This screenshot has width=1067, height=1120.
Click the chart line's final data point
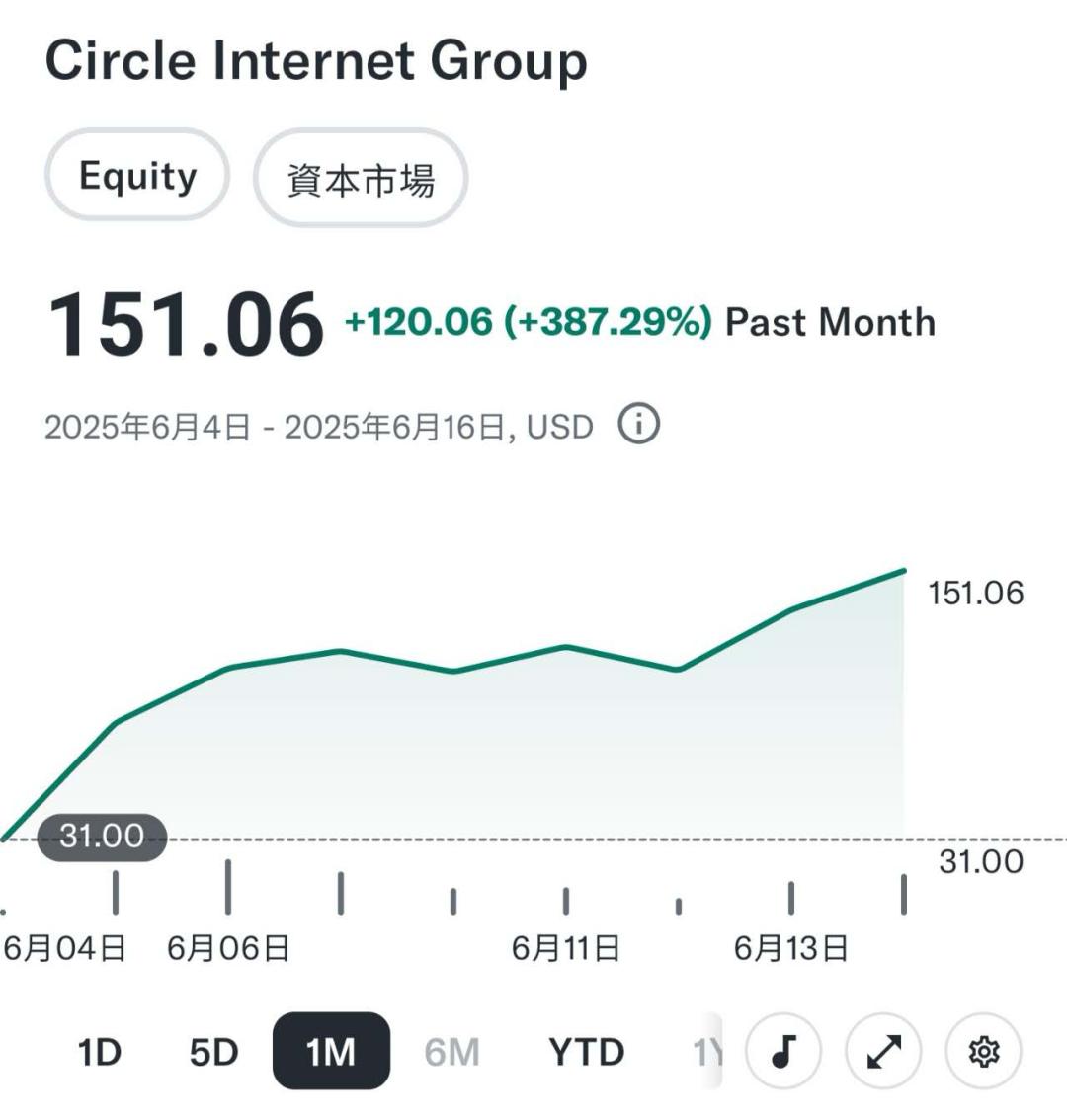904,571
